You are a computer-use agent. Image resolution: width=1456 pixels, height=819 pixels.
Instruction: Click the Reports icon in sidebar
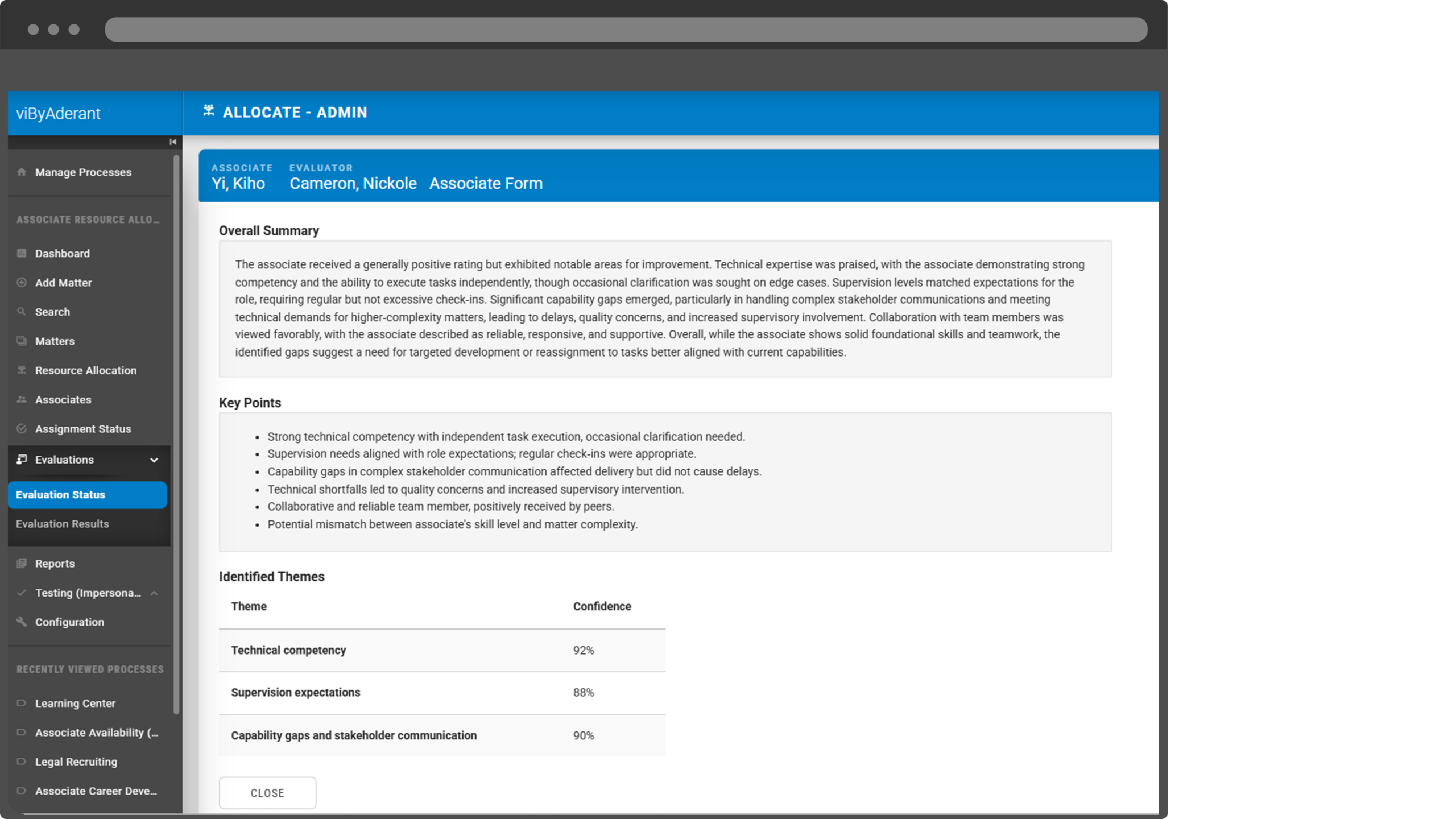pos(22,564)
